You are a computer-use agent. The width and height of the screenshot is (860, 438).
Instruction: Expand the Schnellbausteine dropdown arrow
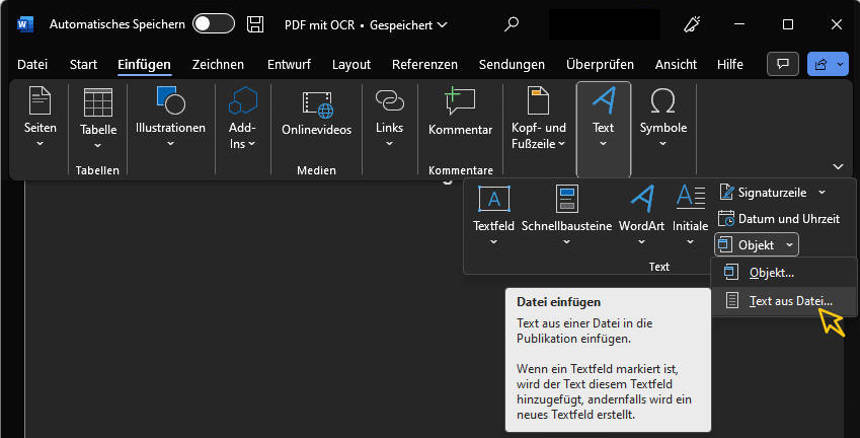click(567, 241)
